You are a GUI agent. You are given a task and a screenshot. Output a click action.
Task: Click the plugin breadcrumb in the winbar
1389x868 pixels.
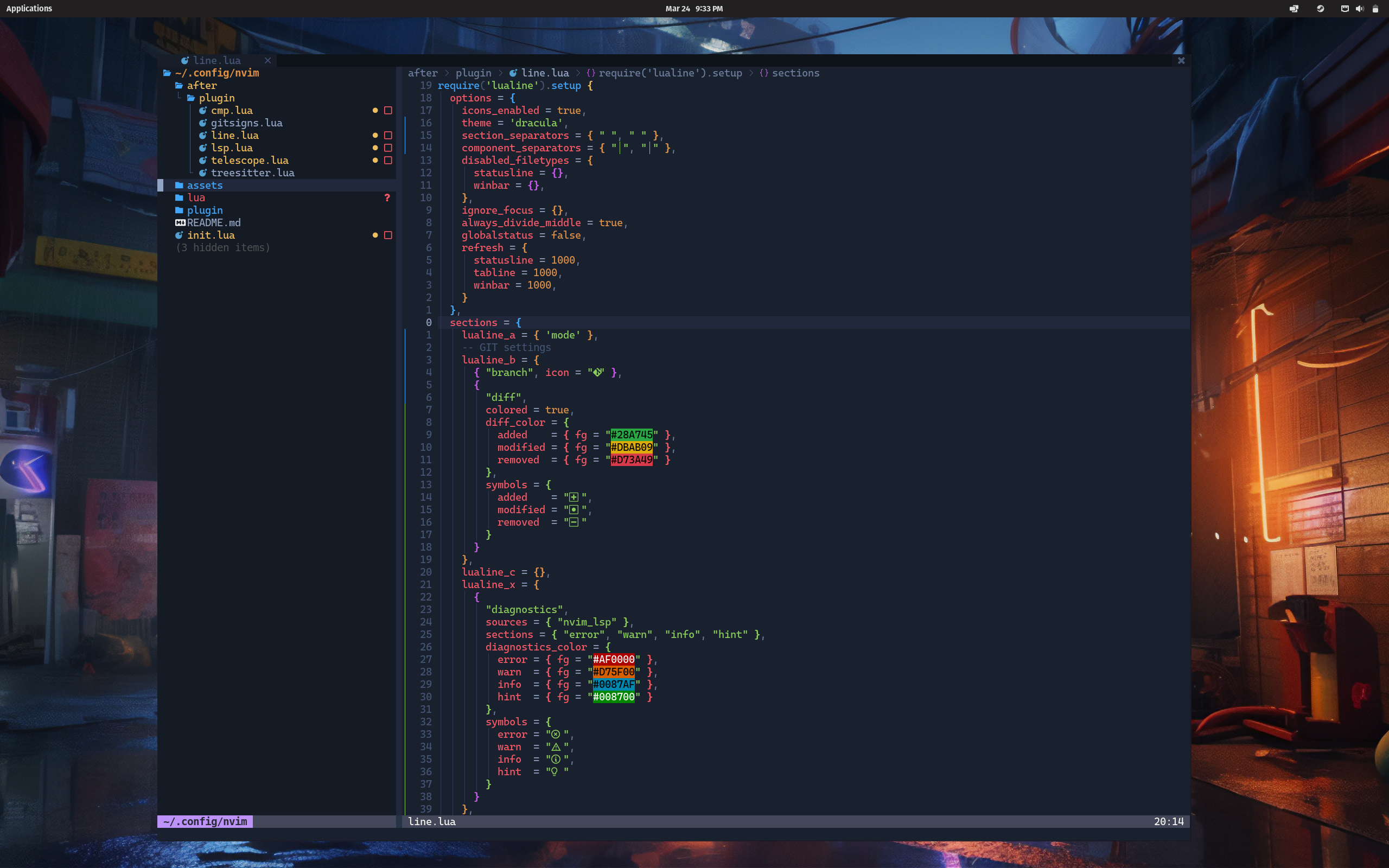tap(473, 73)
